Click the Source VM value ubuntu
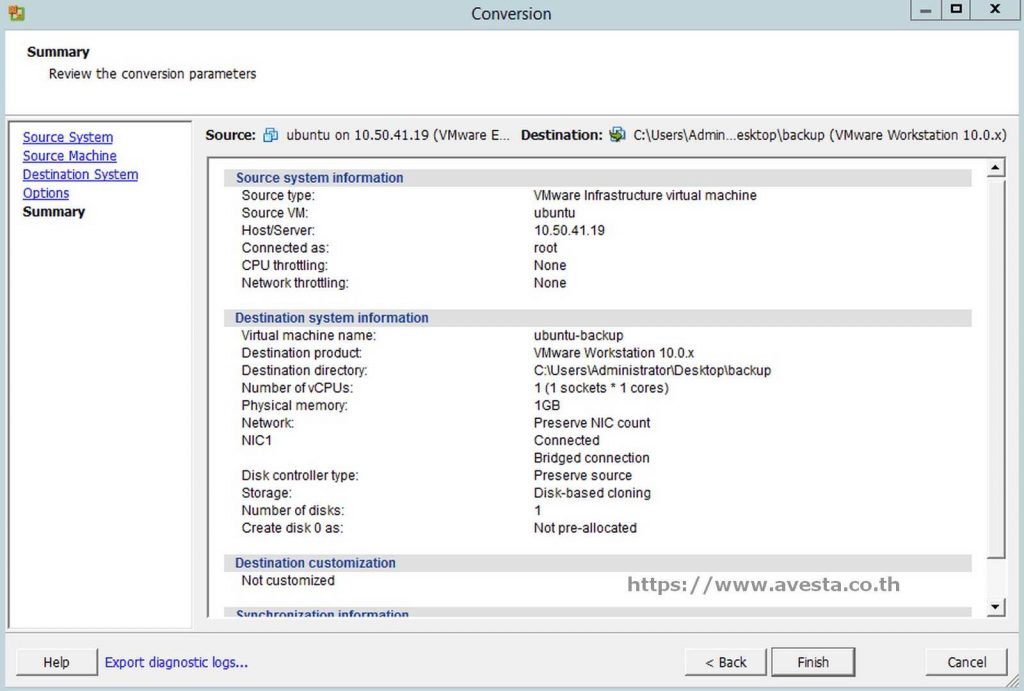Screen dimensions: 1024x691 point(554,213)
